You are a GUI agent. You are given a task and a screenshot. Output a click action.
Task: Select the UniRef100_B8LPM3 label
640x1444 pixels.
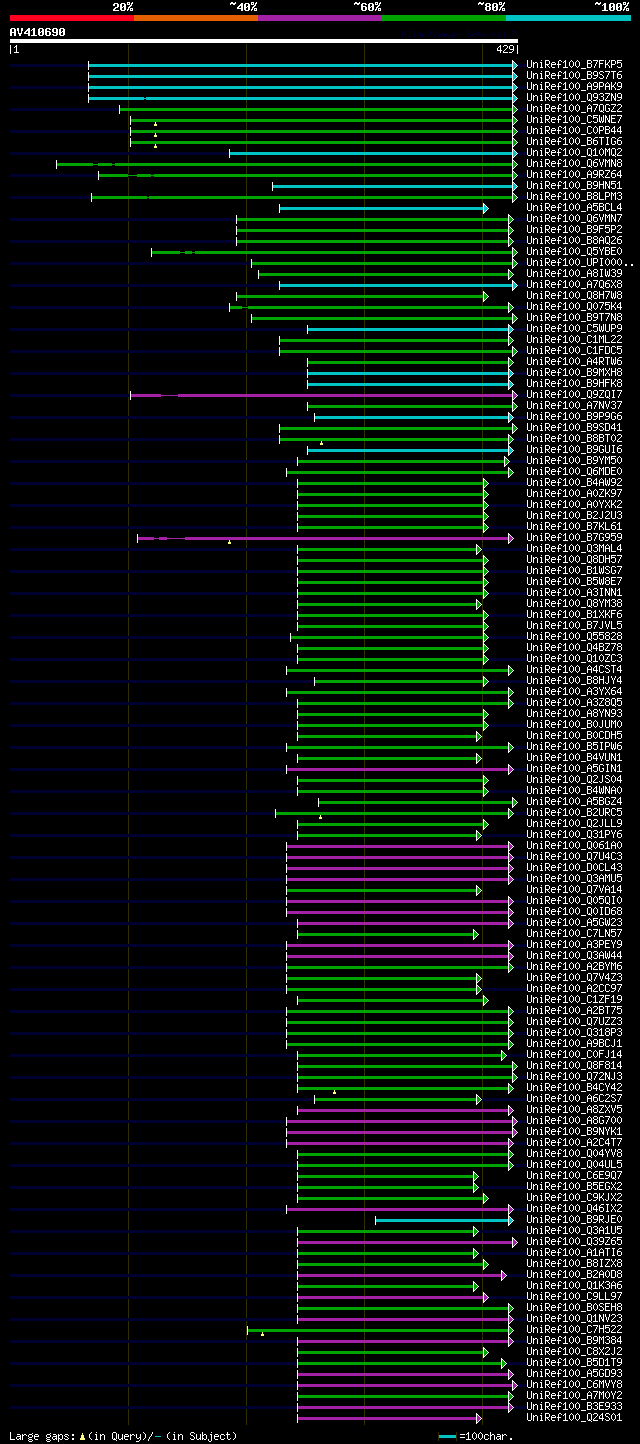coord(574,197)
